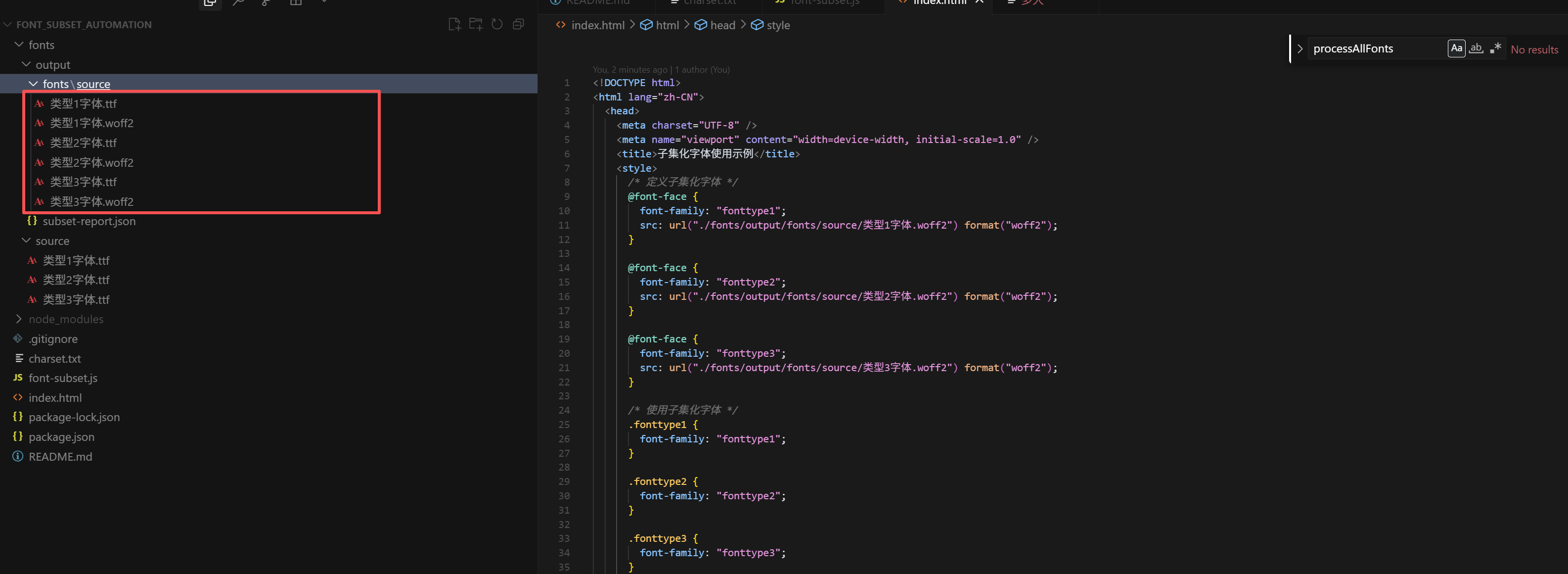Collapse the FONT_SUBSET_AUTOMATION root section

(x=84, y=25)
